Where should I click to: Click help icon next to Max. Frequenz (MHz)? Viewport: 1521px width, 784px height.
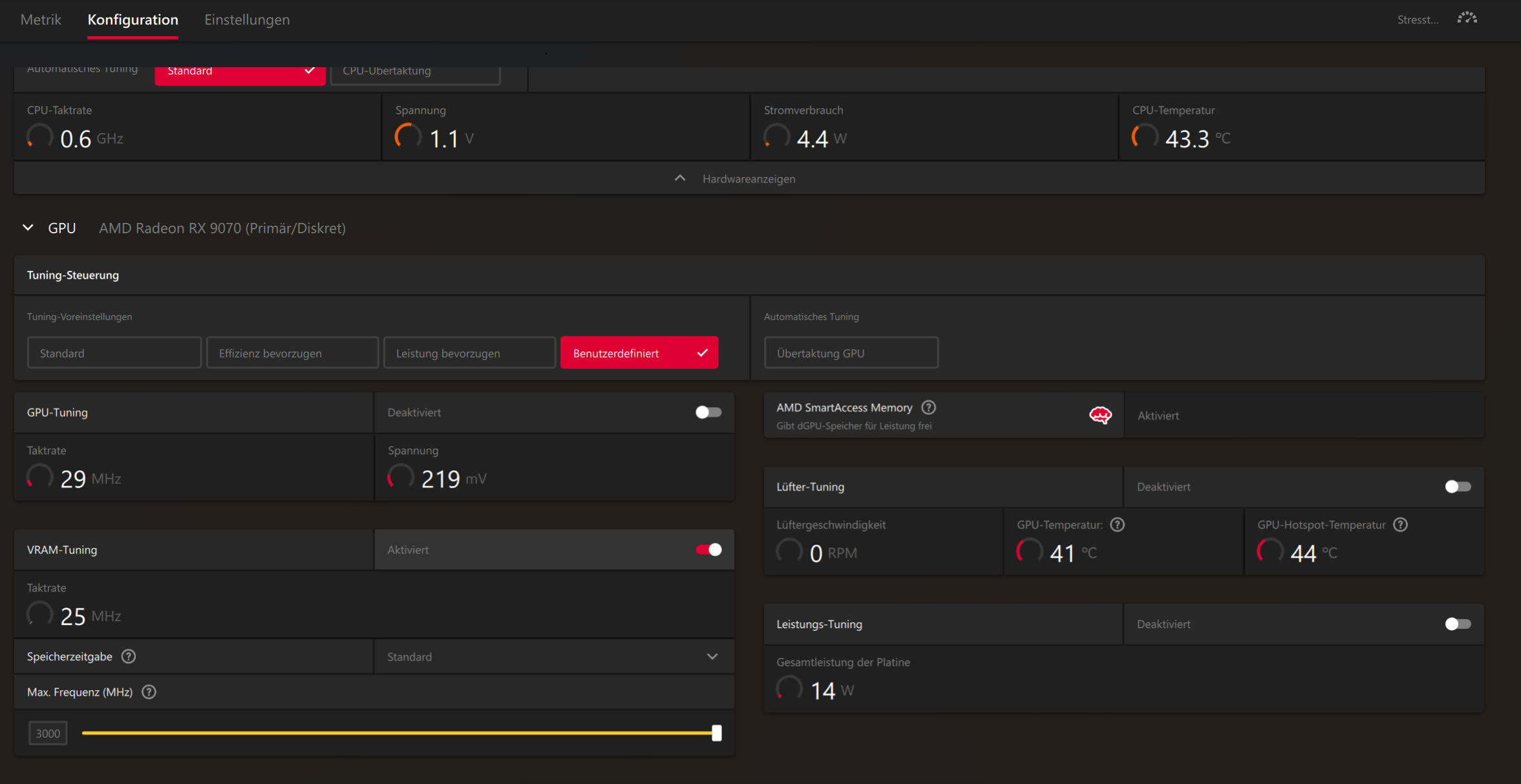(x=149, y=692)
